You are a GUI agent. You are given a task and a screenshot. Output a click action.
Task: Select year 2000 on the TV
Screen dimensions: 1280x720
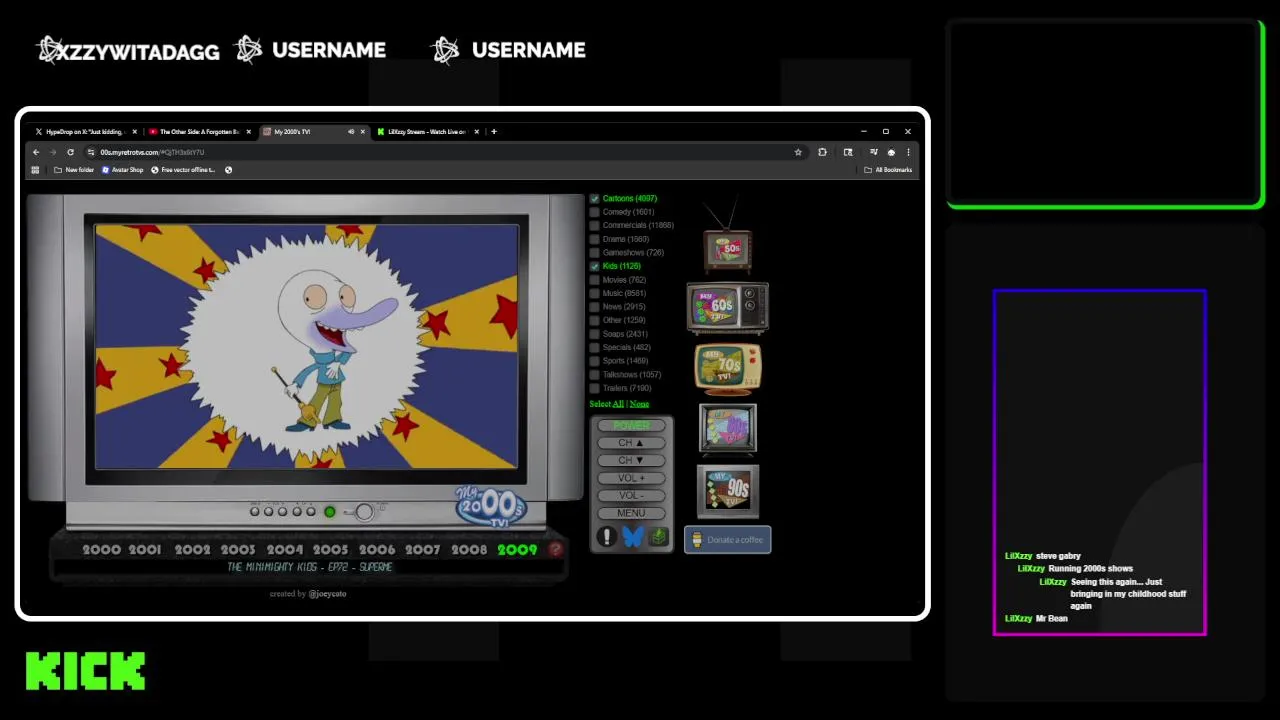pyautogui.click(x=101, y=549)
